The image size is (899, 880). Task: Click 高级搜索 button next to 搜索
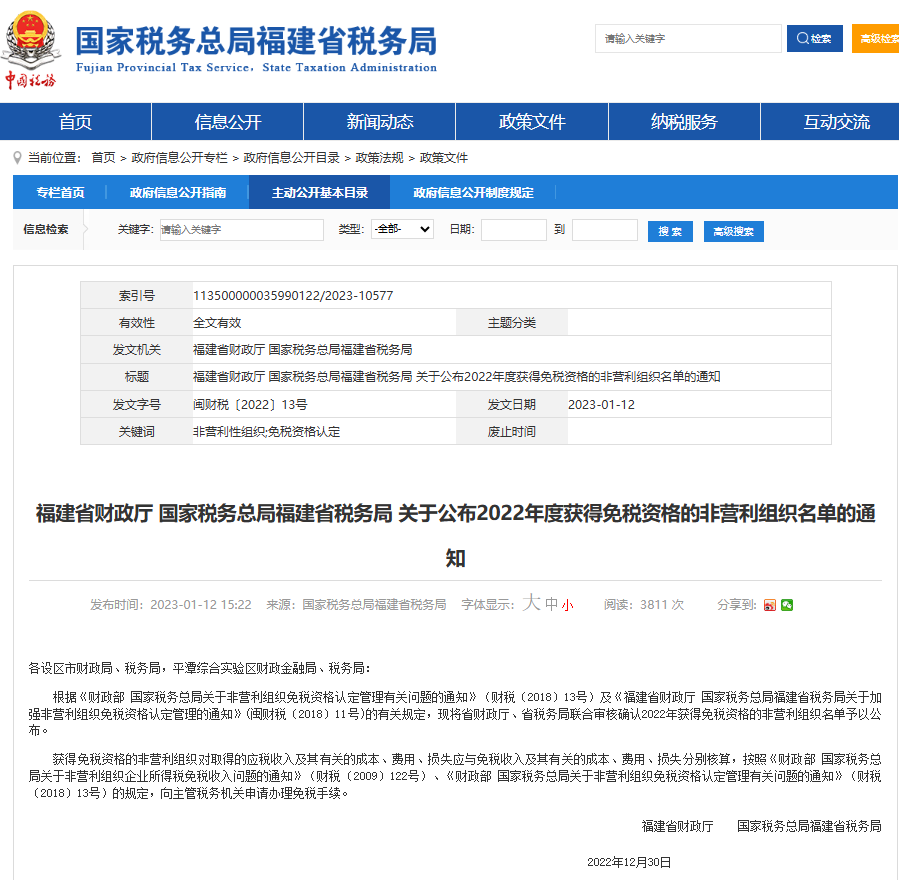[733, 231]
